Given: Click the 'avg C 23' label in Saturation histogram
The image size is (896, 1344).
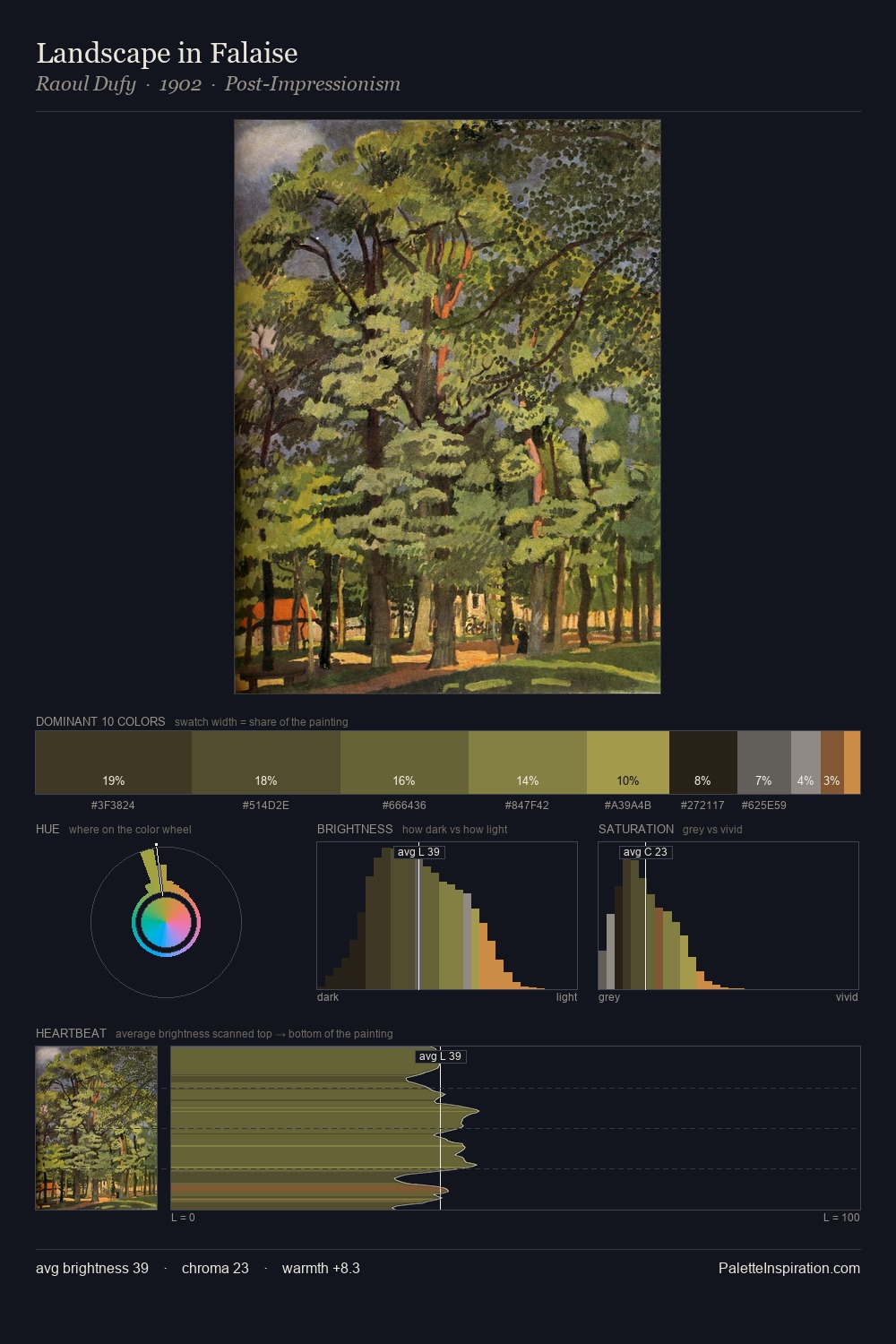Looking at the screenshot, I should tap(645, 852).
